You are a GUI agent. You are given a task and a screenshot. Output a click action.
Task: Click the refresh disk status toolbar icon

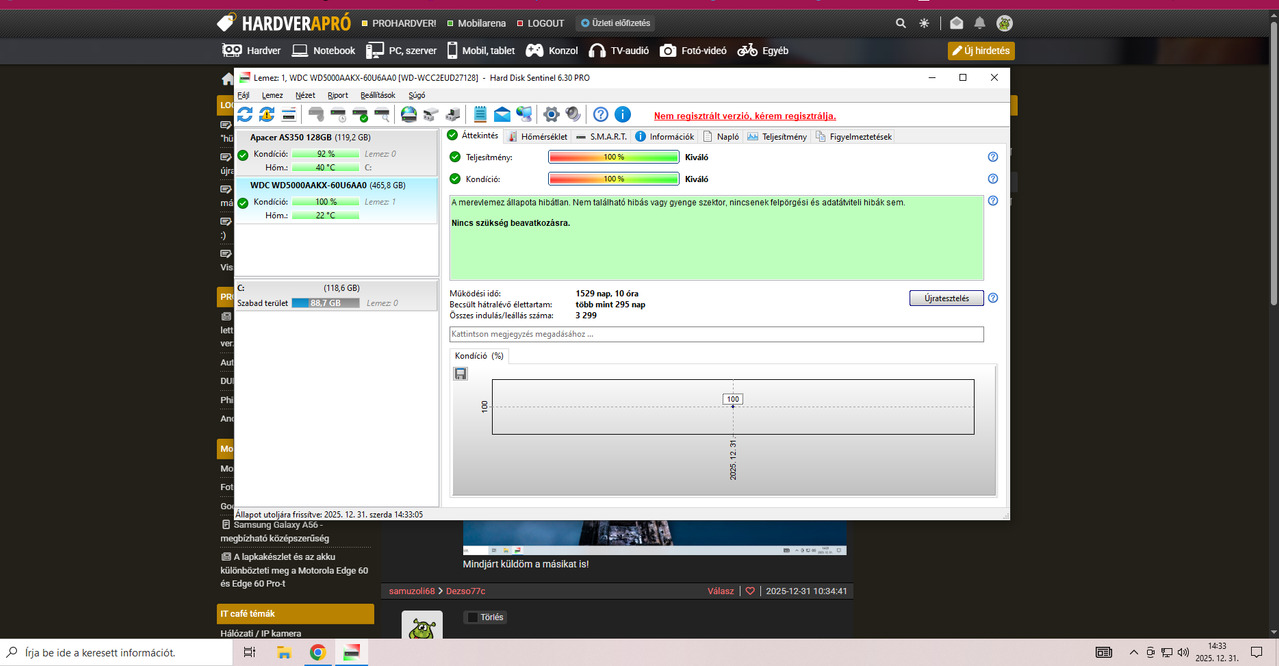[x=245, y=115]
